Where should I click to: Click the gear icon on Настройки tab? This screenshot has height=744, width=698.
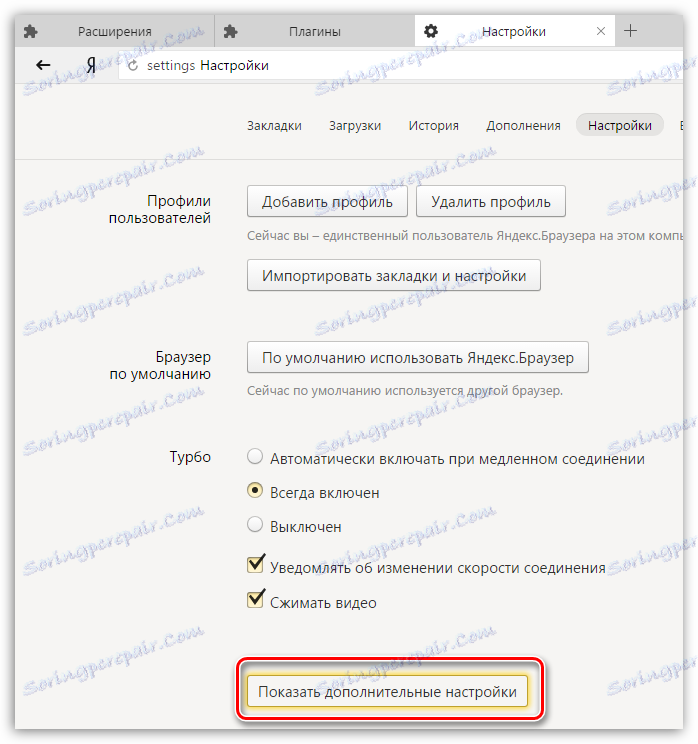point(431,31)
